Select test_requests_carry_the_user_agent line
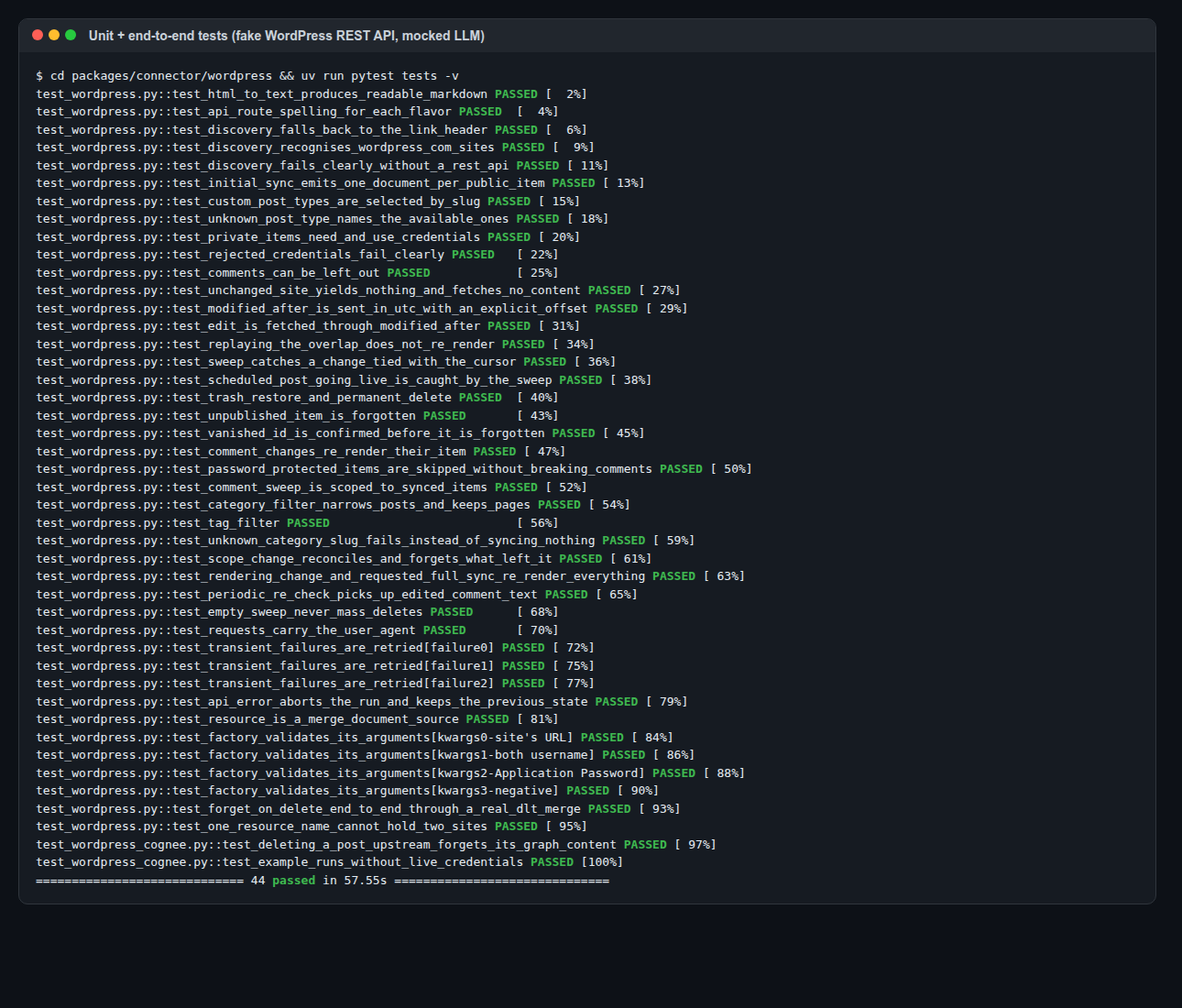Image resolution: width=1182 pixels, height=1008 pixels. (297, 630)
